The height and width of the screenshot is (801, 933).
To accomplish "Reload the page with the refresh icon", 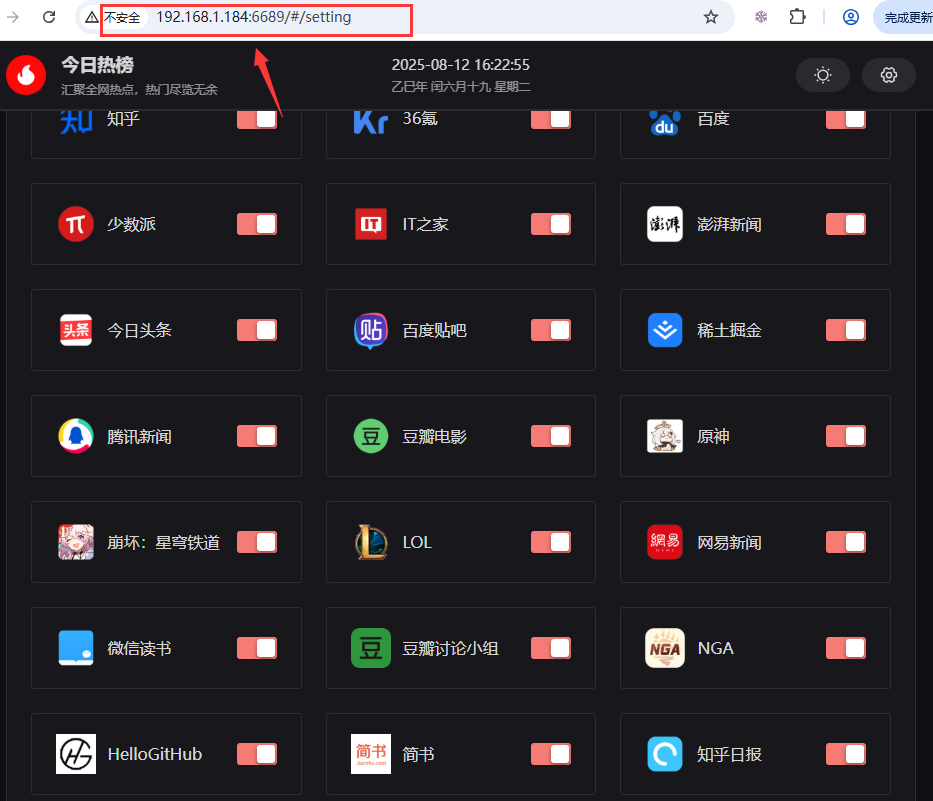I will (49, 17).
